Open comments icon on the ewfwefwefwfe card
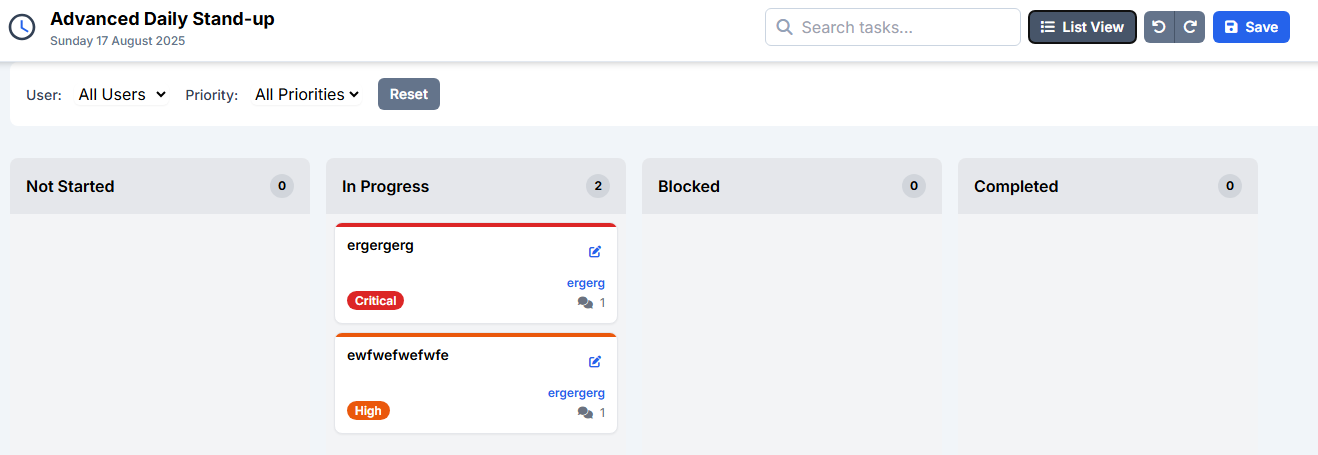The height and width of the screenshot is (455, 1318). click(586, 413)
